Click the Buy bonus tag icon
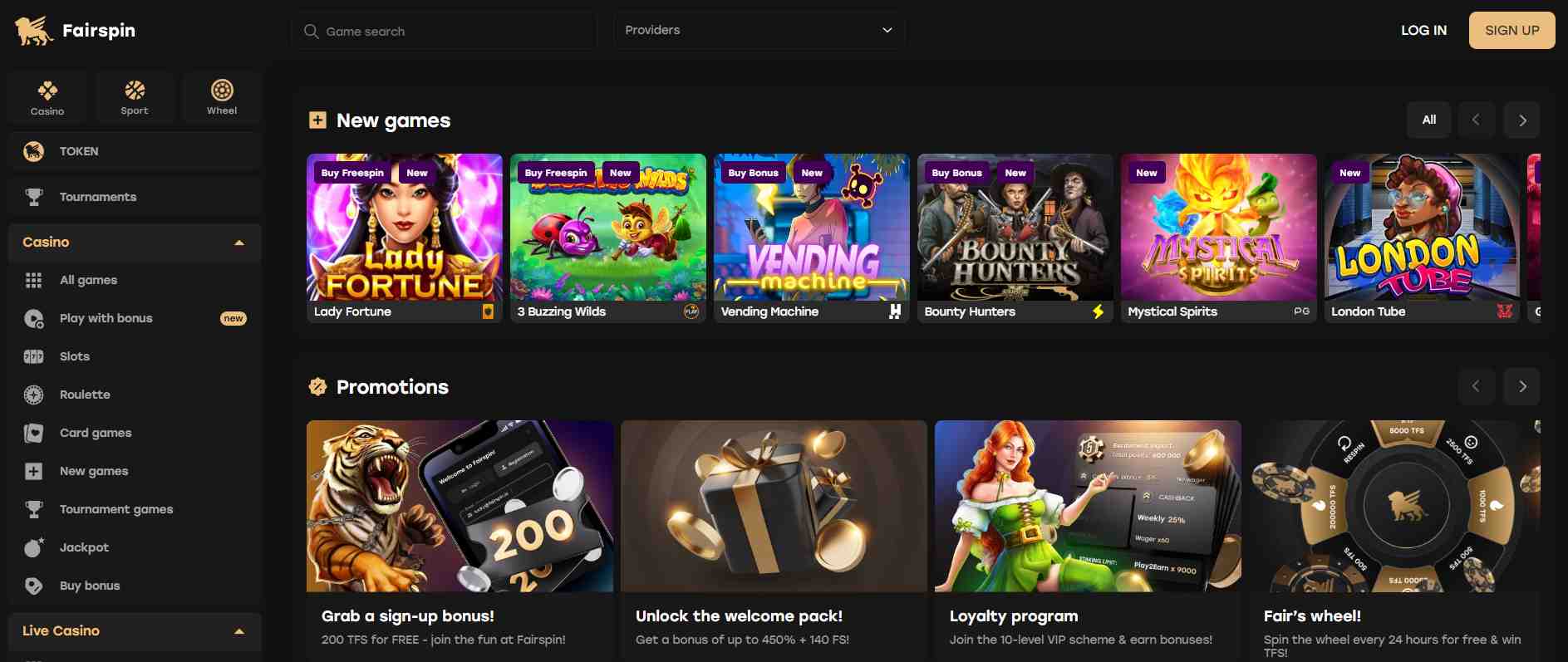Viewport: 1568px width, 662px height. coord(33,586)
